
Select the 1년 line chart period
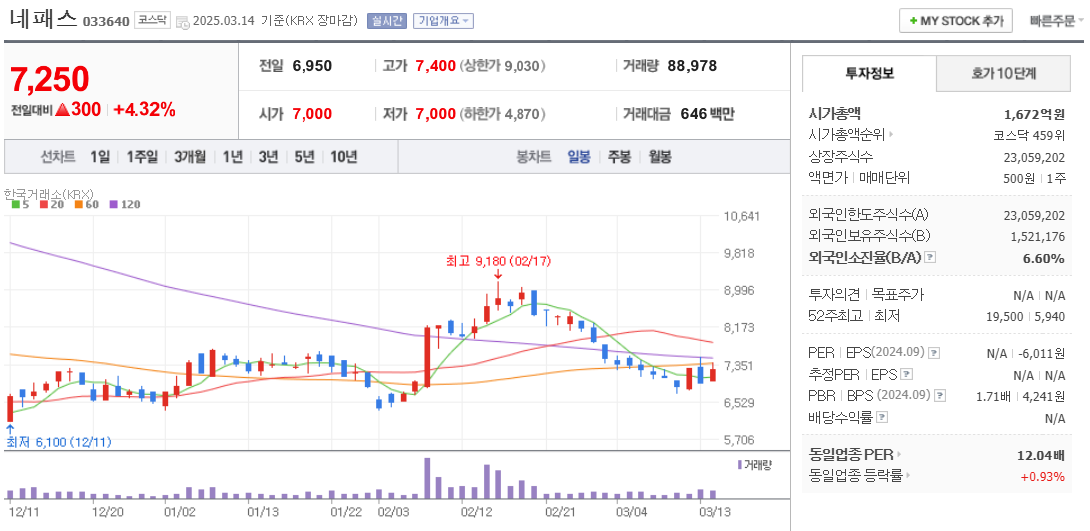232,157
